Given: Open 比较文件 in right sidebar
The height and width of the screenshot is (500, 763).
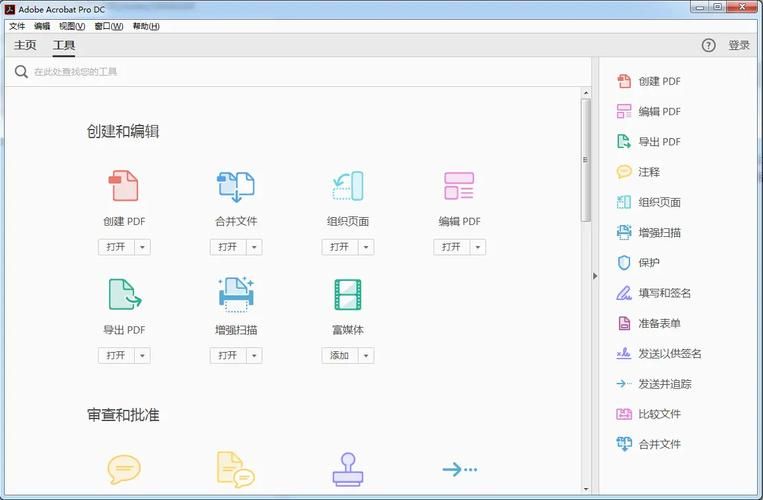Looking at the screenshot, I should [649, 414].
